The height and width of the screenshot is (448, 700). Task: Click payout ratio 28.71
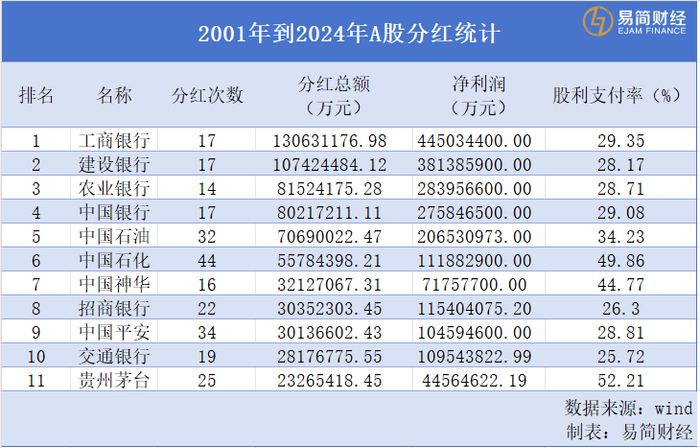pyautogui.click(x=621, y=189)
